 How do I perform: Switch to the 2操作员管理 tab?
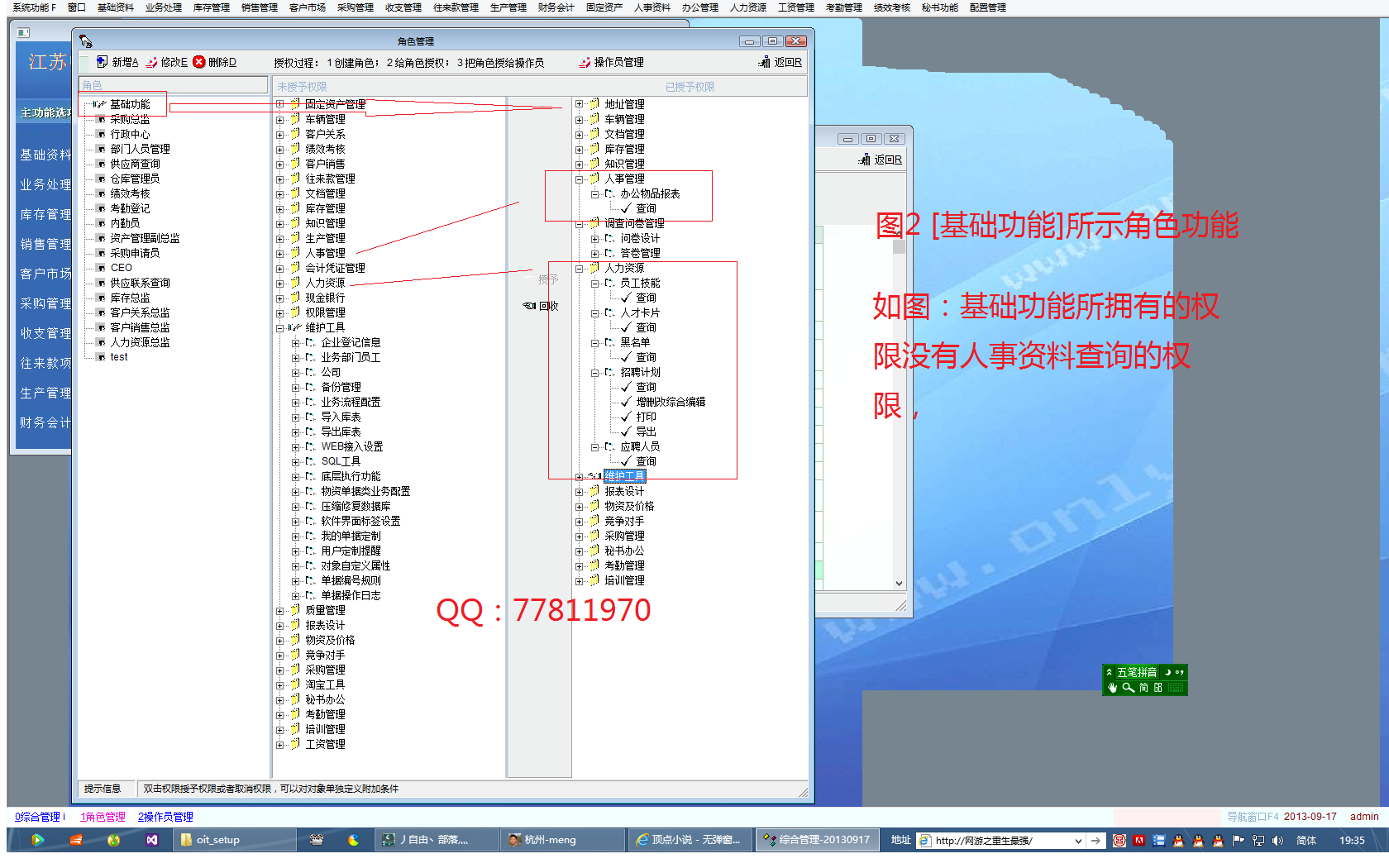coord(165,817)
